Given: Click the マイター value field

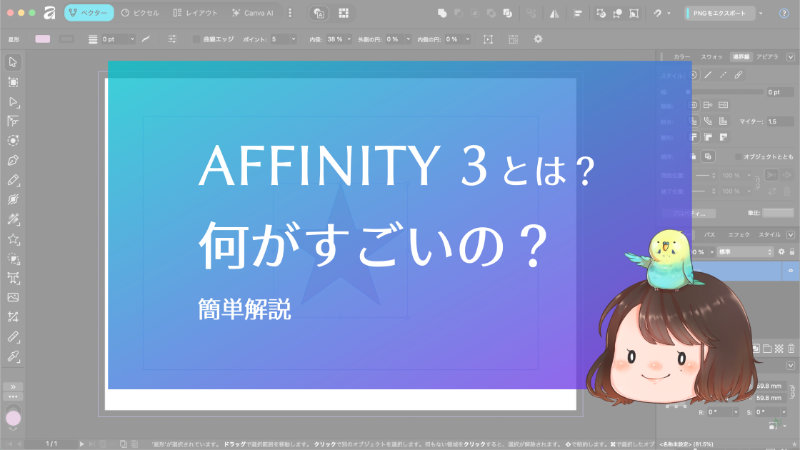Looking at the screenshot, I should click(780, 121).
